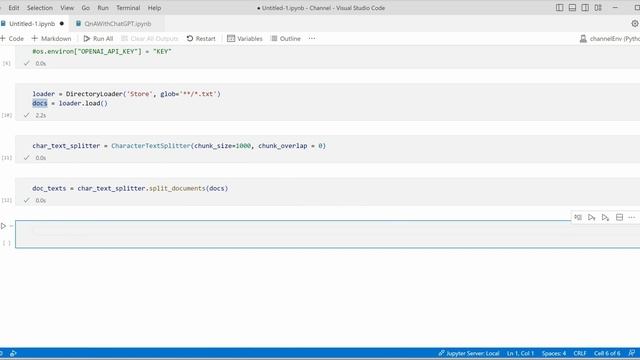
Task: Restart the notebook kernel
Action: tap(201, 38)
